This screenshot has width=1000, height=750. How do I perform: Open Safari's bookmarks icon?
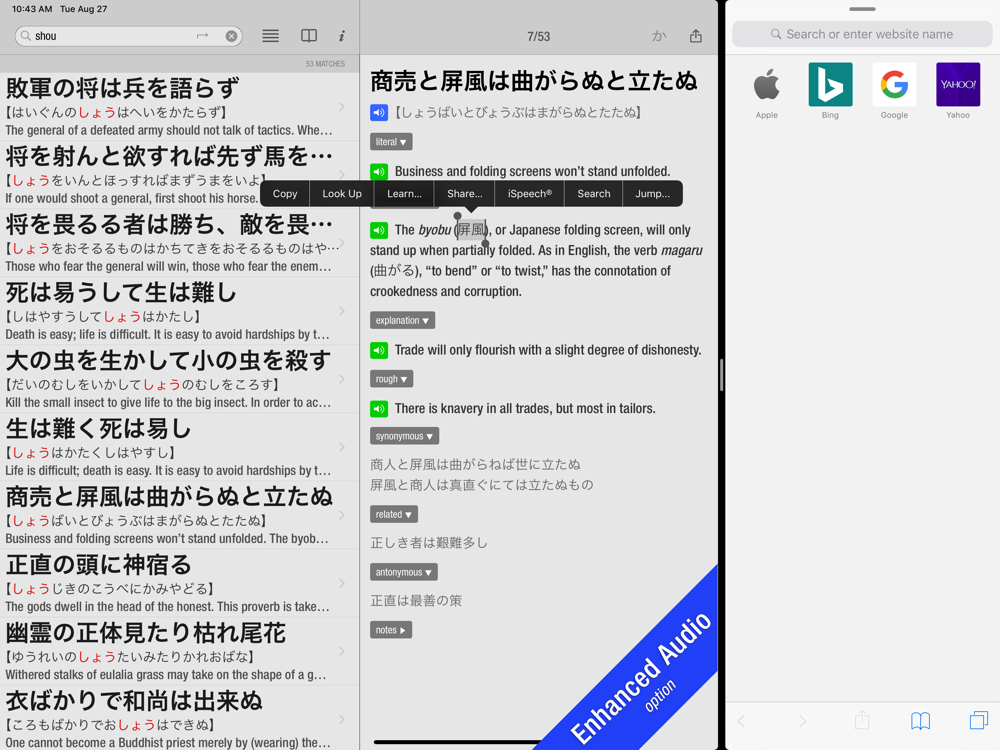point(920,721)
